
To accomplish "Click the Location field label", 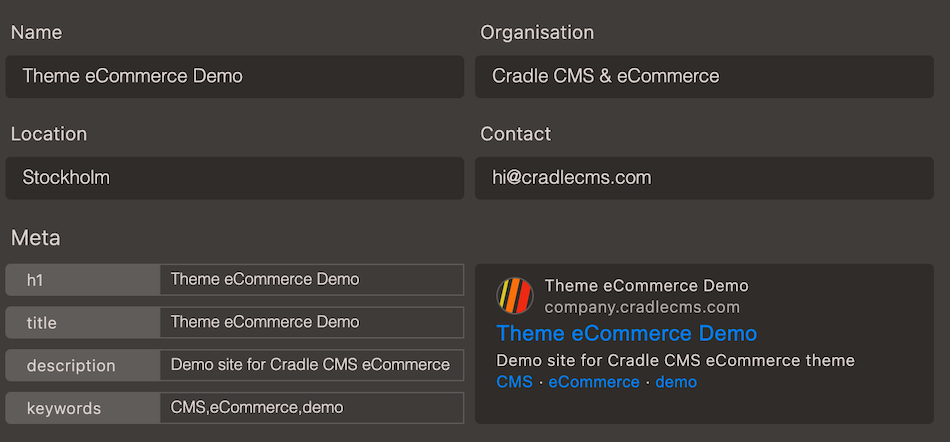I will (x=49, y=134).
